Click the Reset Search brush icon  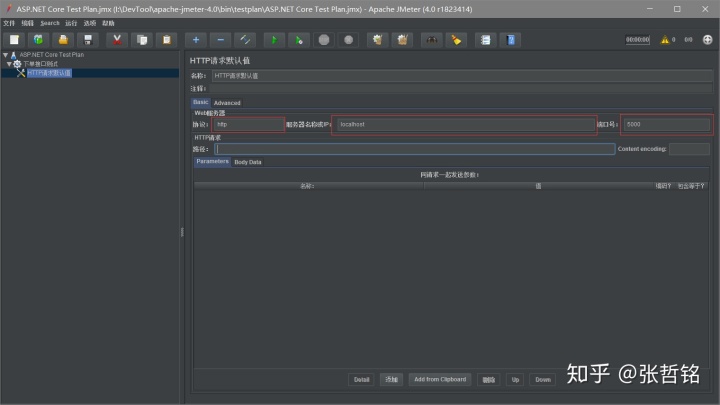(456, 40)
